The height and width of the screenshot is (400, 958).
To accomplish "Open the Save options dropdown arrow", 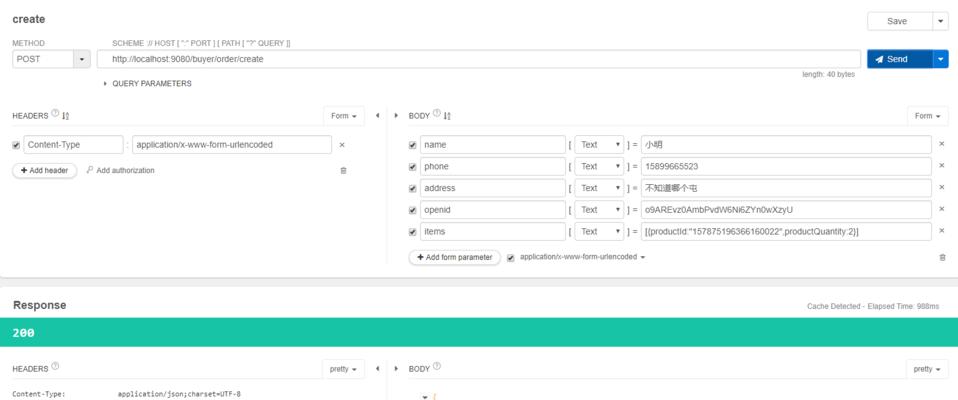I will click(941, 21).
